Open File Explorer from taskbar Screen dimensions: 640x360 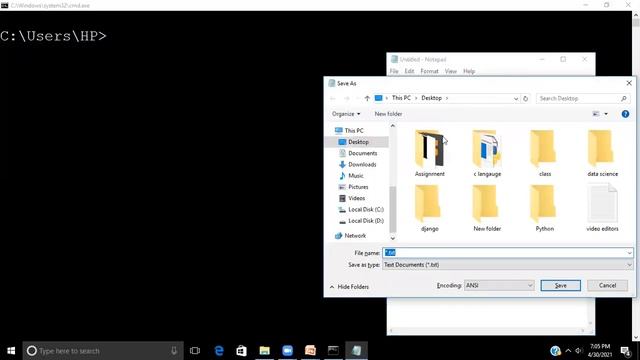tap(264, 351)
